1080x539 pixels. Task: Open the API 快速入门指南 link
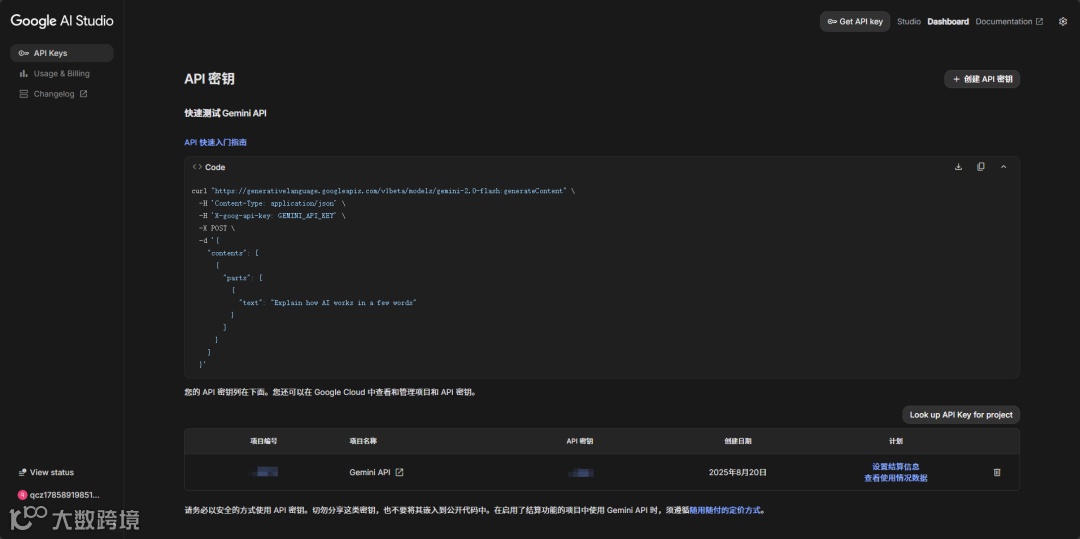coord(216,142)
